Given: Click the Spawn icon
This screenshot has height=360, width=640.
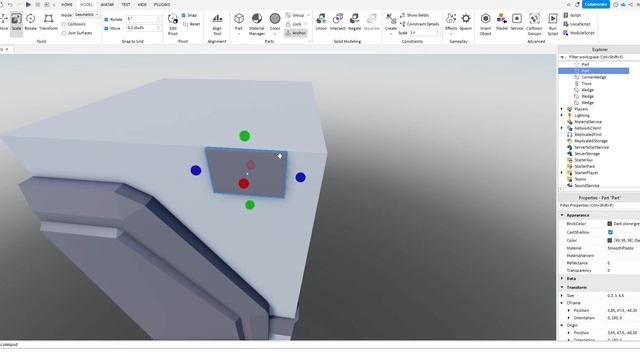Looking at the screenshot, I should pos(466,22).
